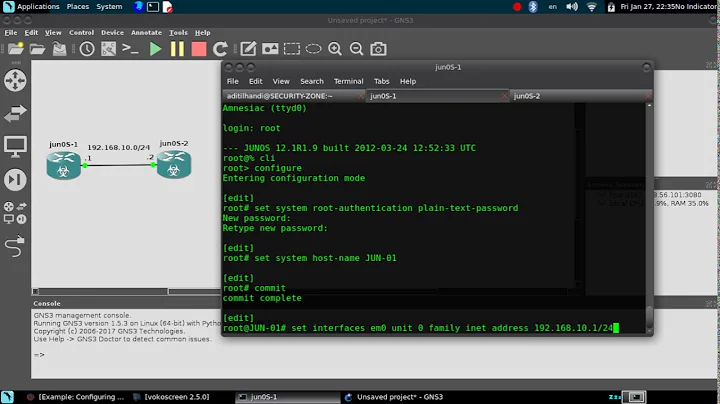
Task: Open the GNS3 File menu
Action: click(11, 33)
